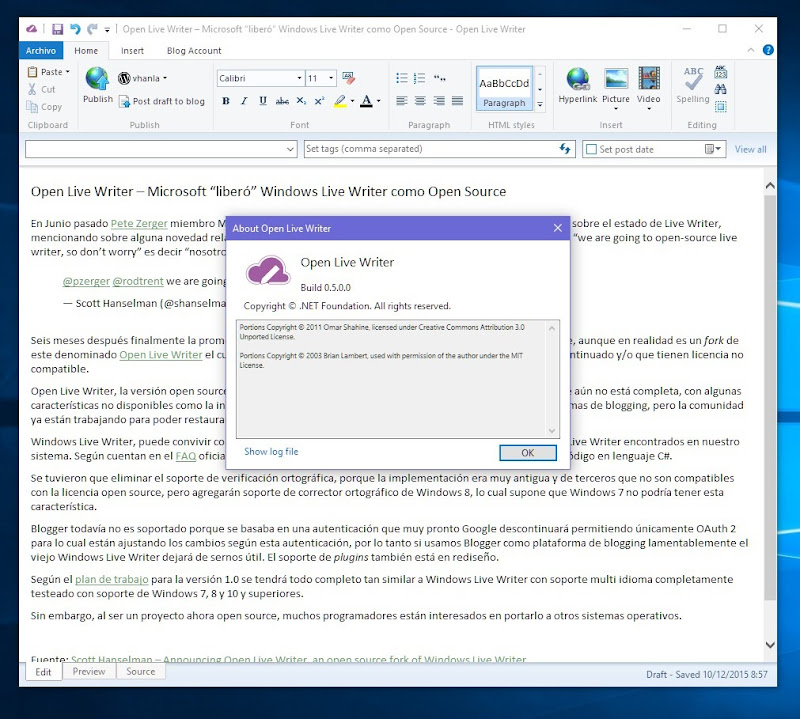The image size is (800, 719).
Task: Open the plan de trabajo link
Action: [x=112, y=579]
